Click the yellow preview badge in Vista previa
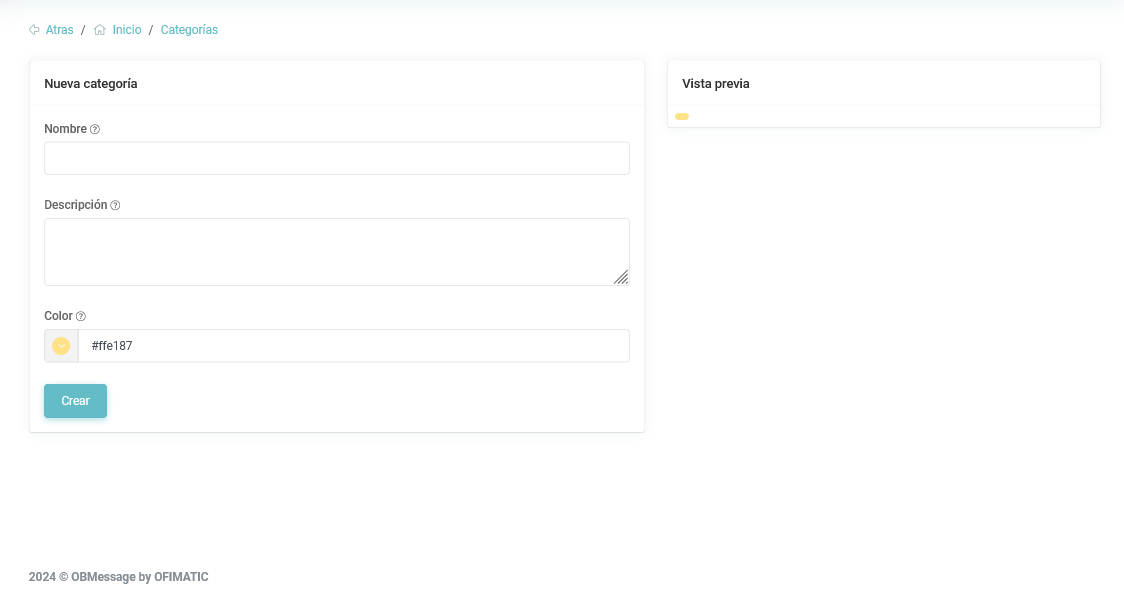The width and height of the screenshot is (1124, 593). point(682,117)
